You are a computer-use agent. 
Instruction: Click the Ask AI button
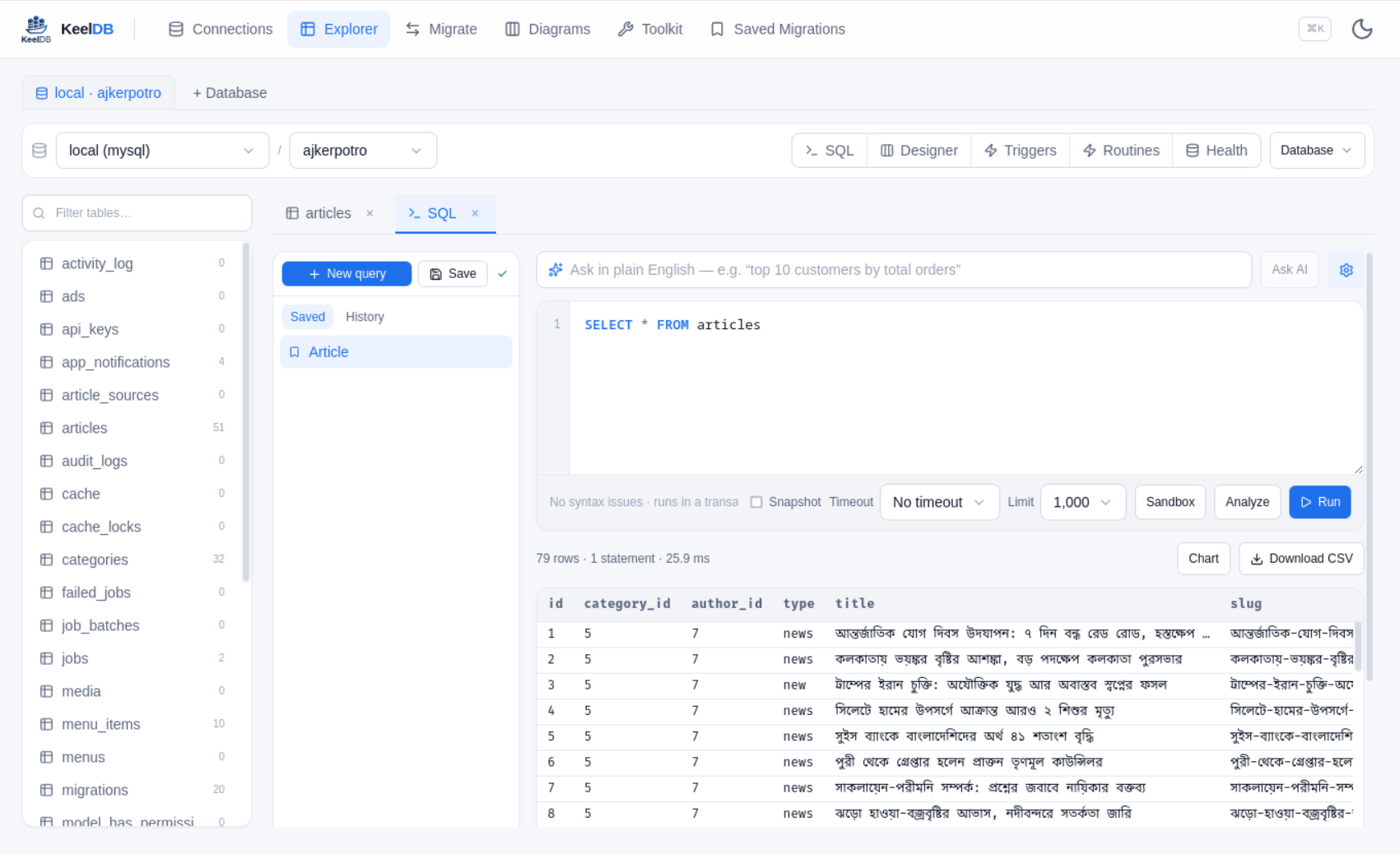coord(1289,270)
